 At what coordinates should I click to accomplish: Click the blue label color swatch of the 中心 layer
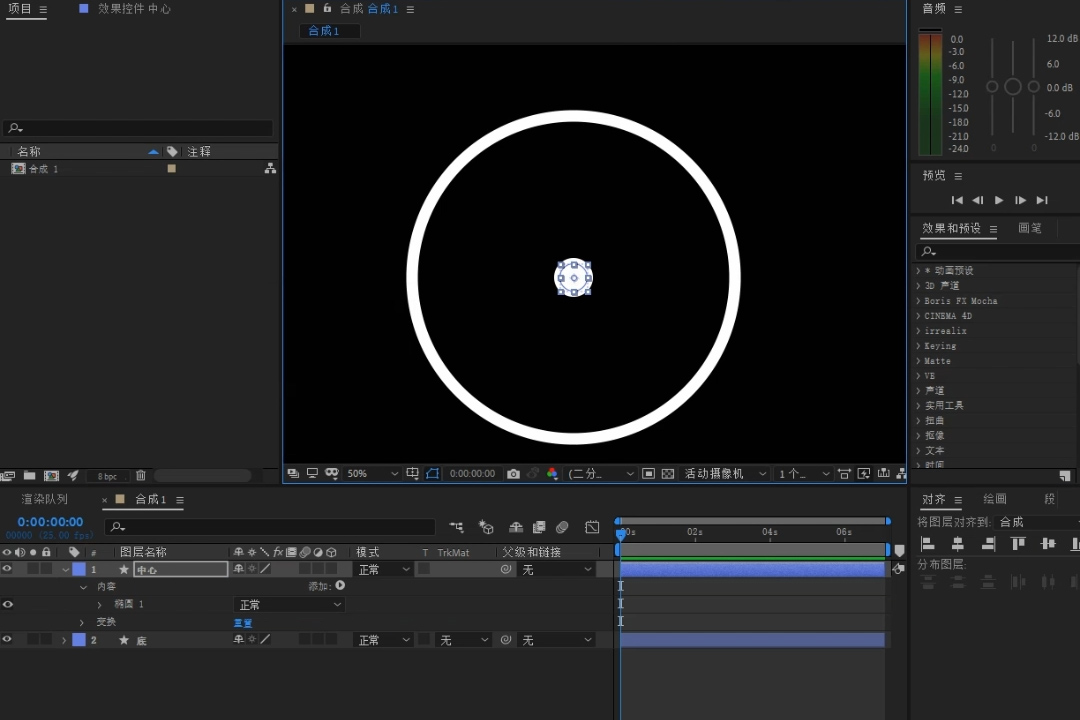tap(79, 569)
